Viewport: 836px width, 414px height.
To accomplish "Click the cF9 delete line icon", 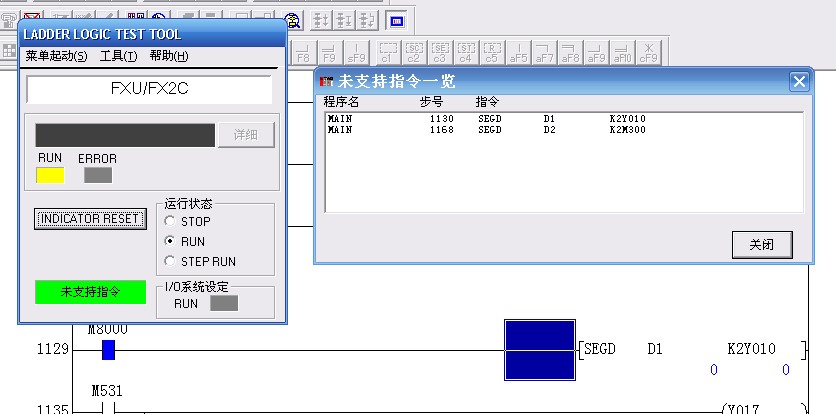I will coord(648,52).
